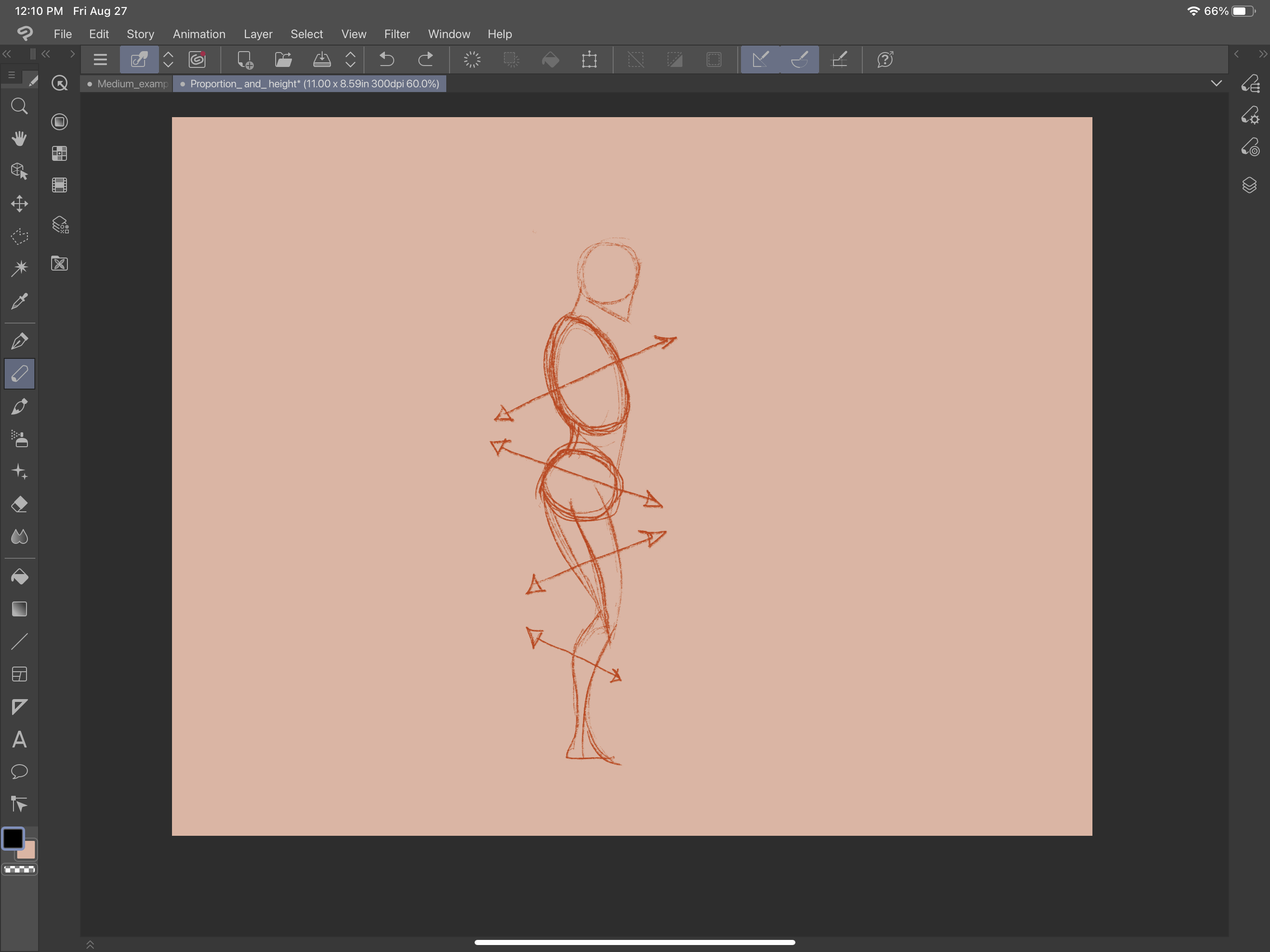Expand the canvas tab list chevron
Viewport: 1270px width, 952px height.
click(x=1216, y=83)
